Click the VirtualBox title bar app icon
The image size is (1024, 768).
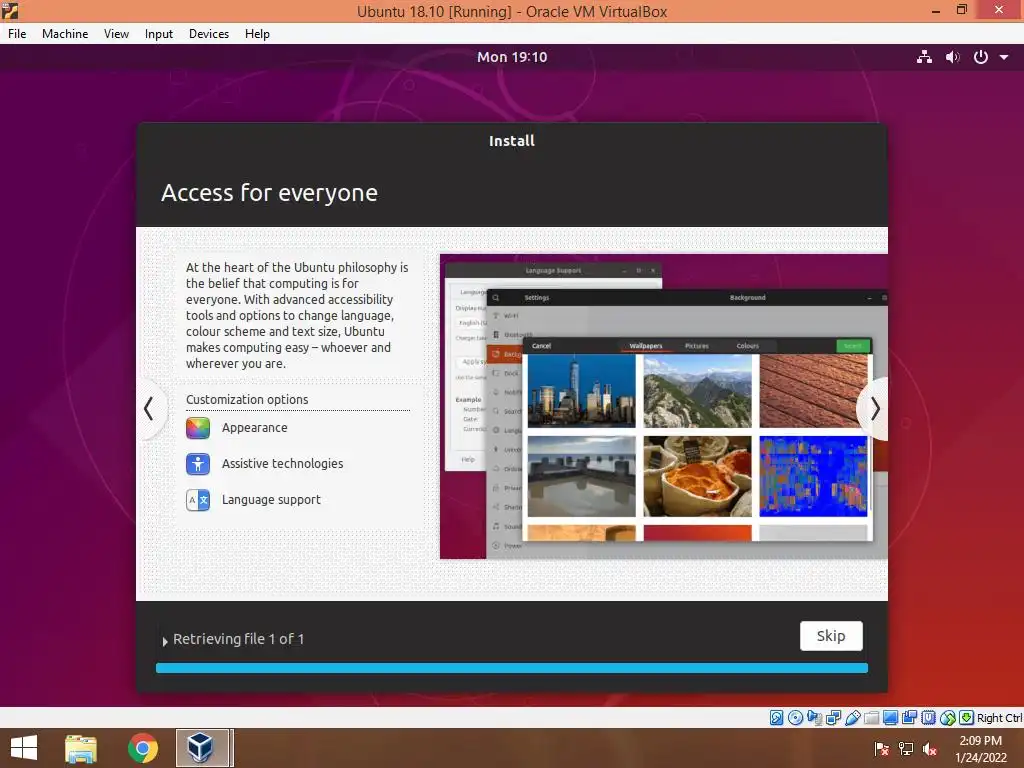point(10,10)
